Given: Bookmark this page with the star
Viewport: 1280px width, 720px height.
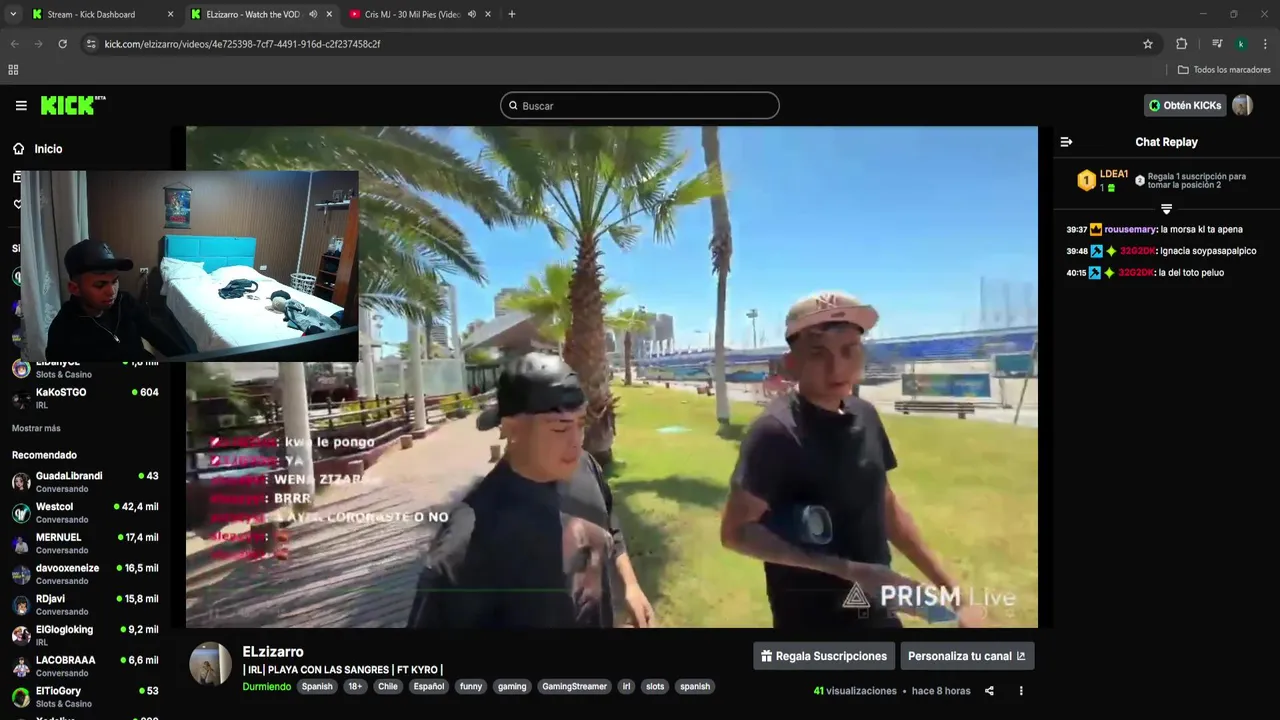Looking at the screenshot, I should tap(1148, 44).
